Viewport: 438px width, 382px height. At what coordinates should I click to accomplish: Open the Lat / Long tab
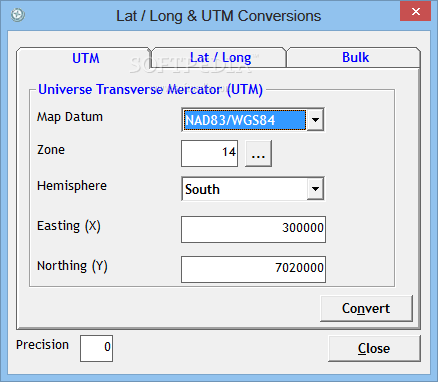click(x=220, y=57)
